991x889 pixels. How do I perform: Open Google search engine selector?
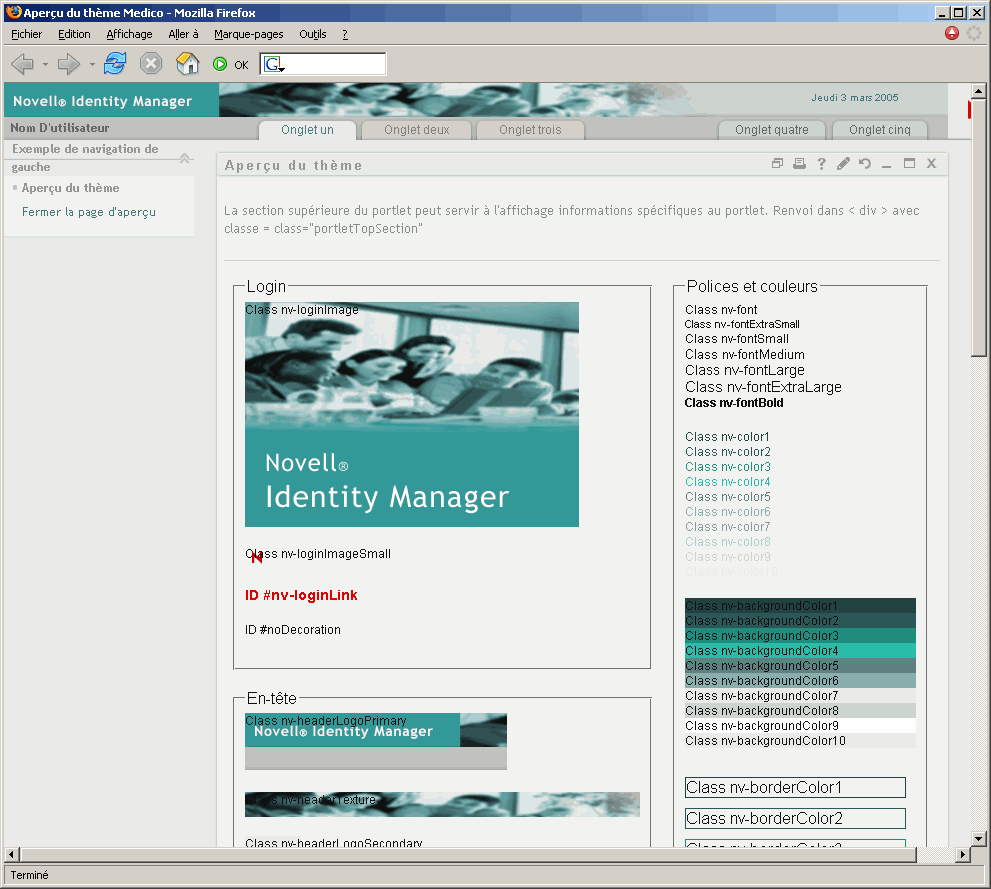pyautogui.click(x=274, y=64)
